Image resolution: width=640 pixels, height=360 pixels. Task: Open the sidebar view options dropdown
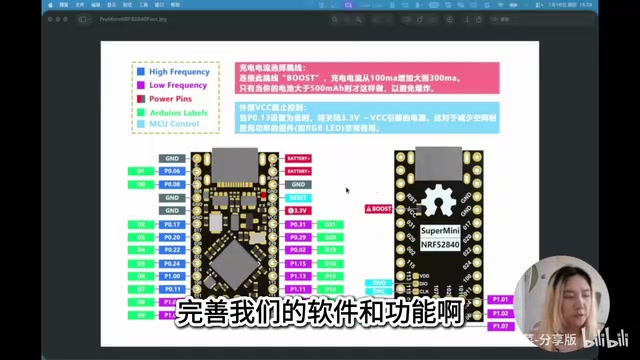click(84, 19)
